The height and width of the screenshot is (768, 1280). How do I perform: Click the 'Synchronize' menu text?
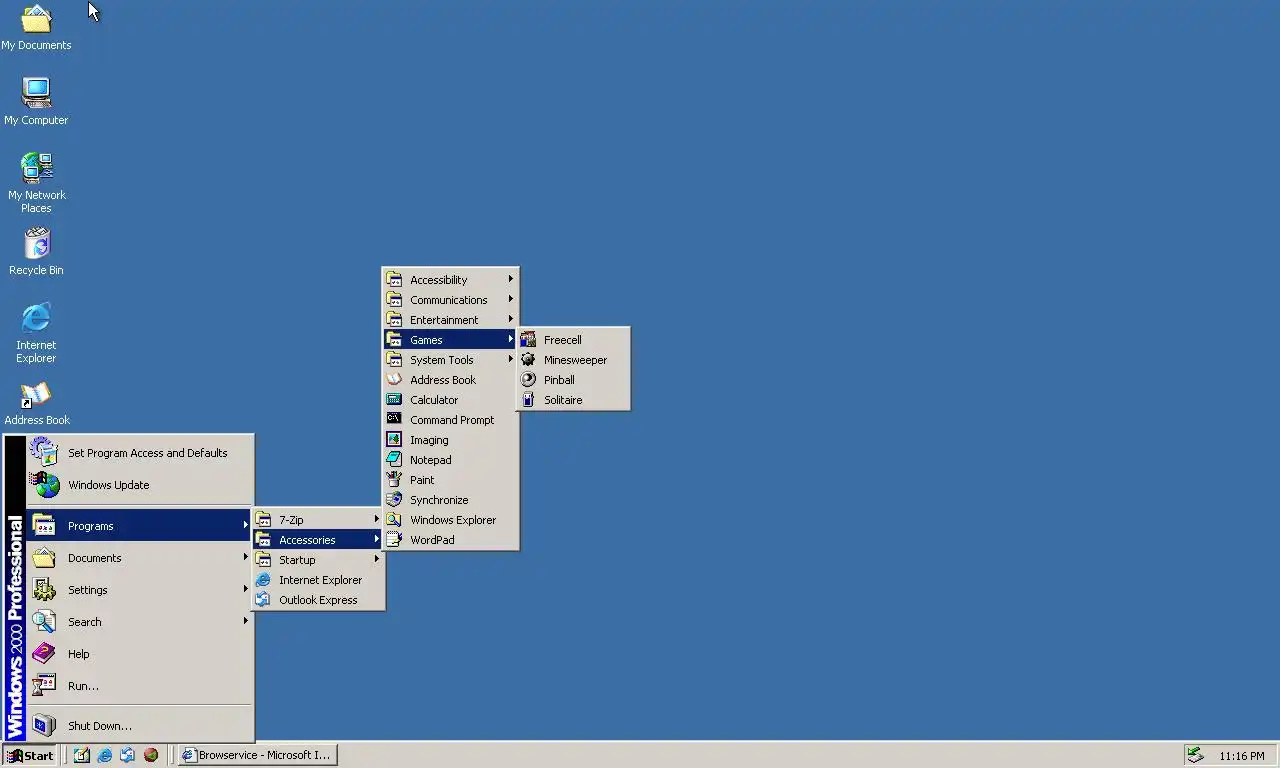pyautogui.click(x=439, y=500)
